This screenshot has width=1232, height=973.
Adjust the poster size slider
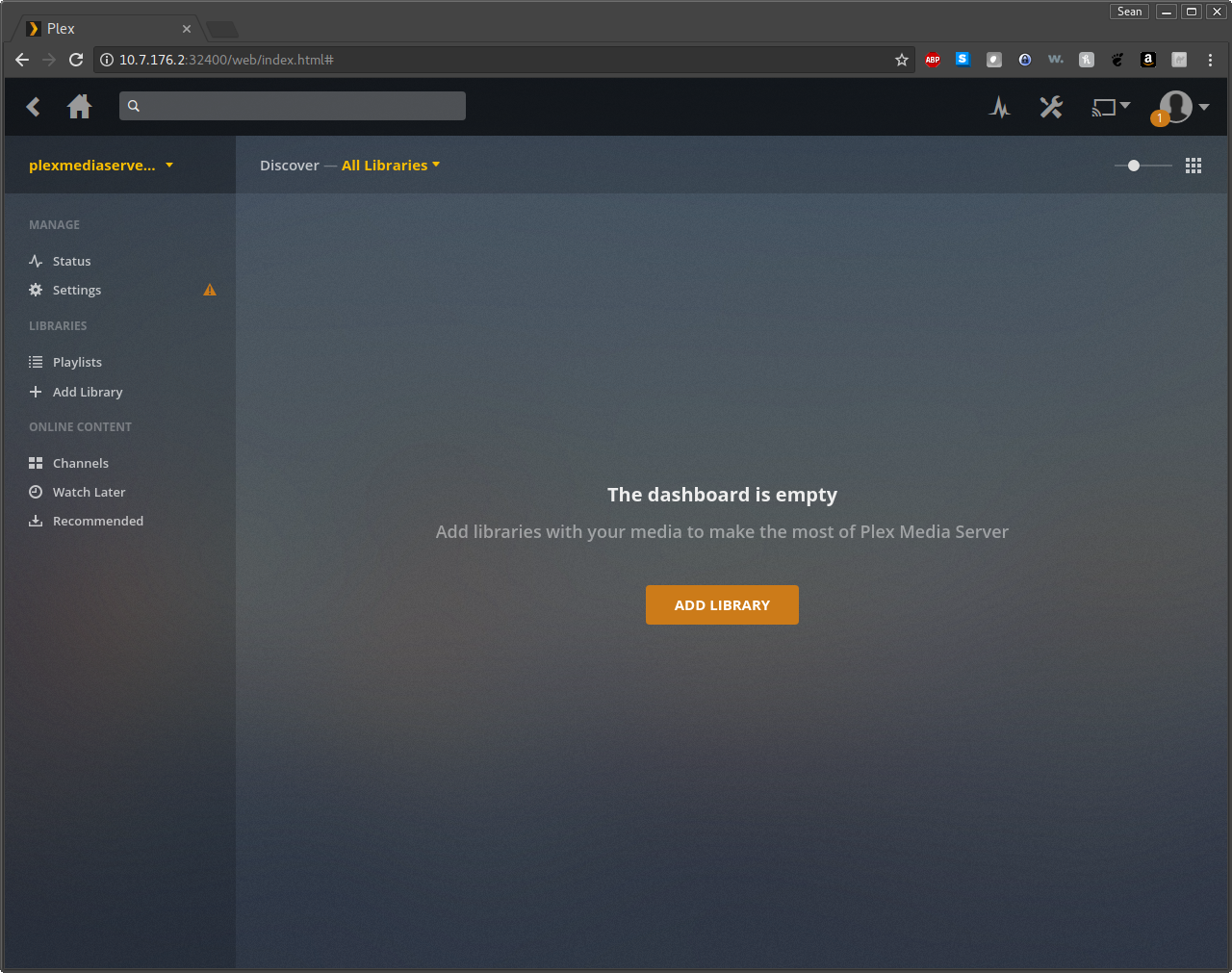tap(1143, 166)
